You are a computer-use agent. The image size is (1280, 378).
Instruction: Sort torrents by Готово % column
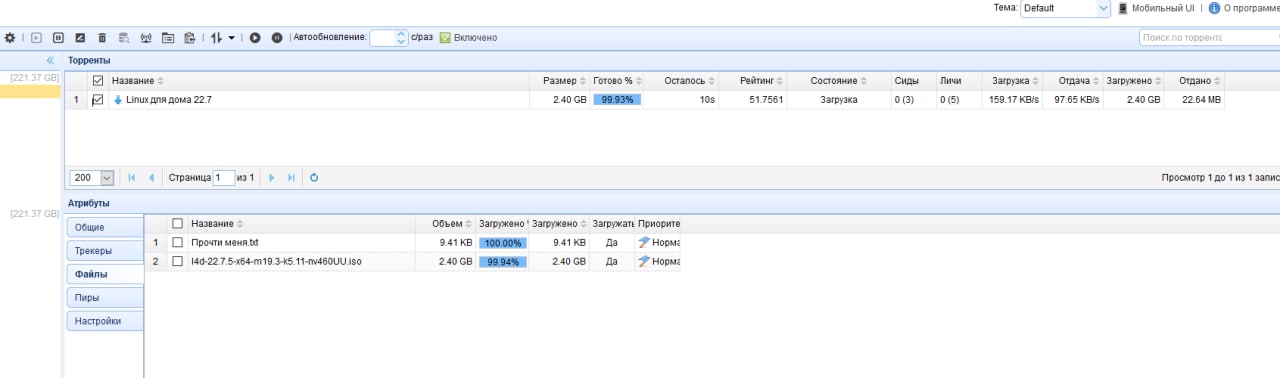[x=616, y=80]
